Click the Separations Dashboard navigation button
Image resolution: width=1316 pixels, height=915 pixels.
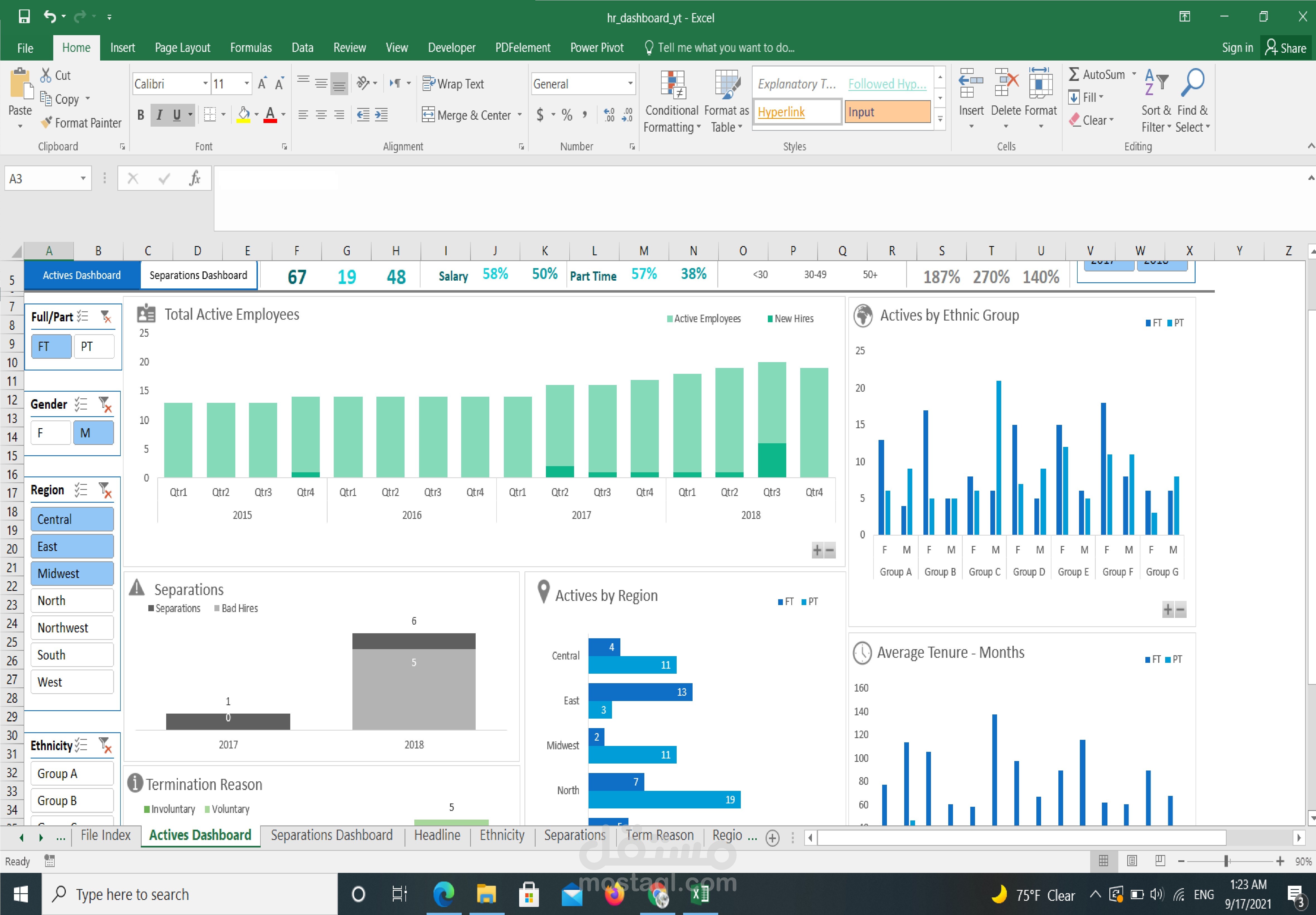[198, 275]
